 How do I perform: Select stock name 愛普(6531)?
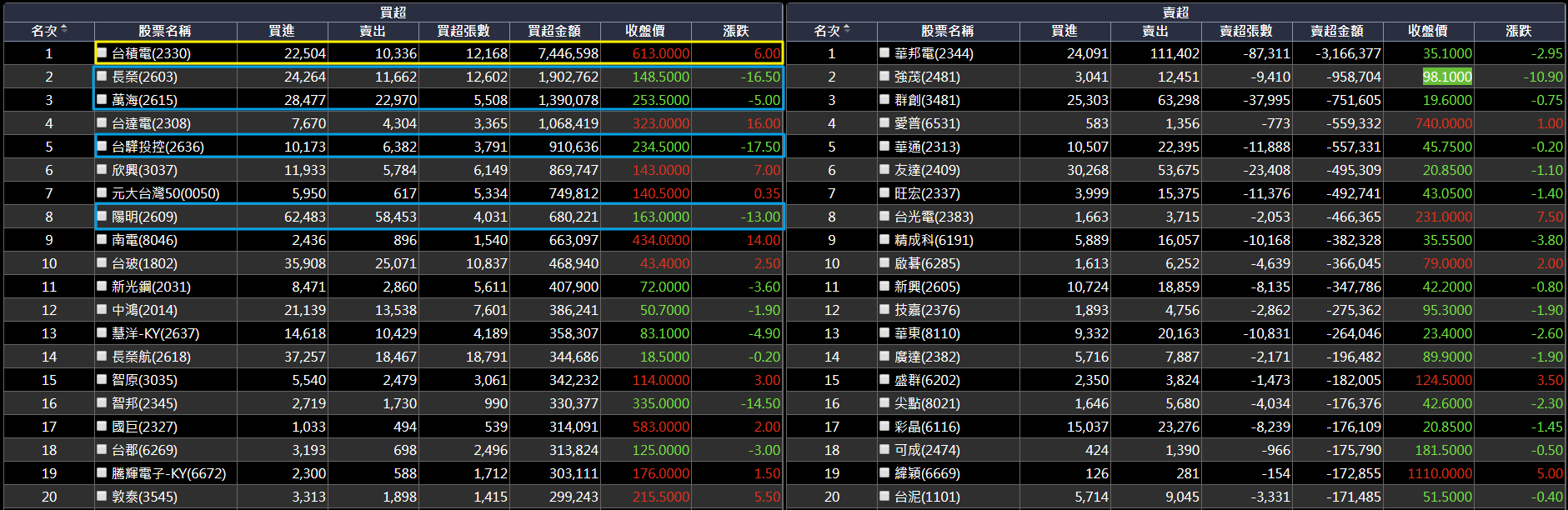tap(927, 123)
